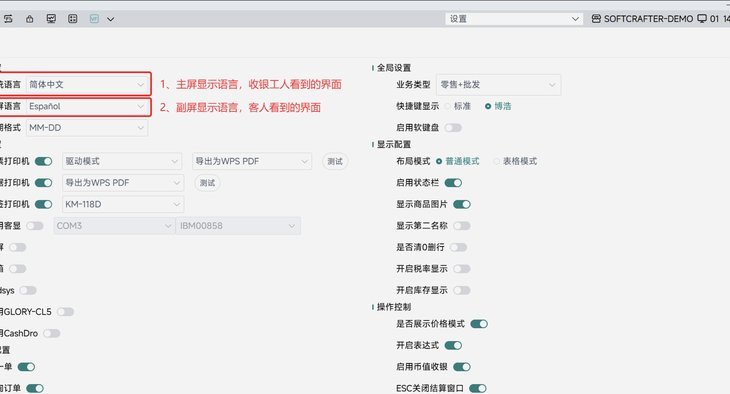The image size is (730, 394).
Task: Toggle the ESC关闭结算窗口 switch
Action: [478, 388]
